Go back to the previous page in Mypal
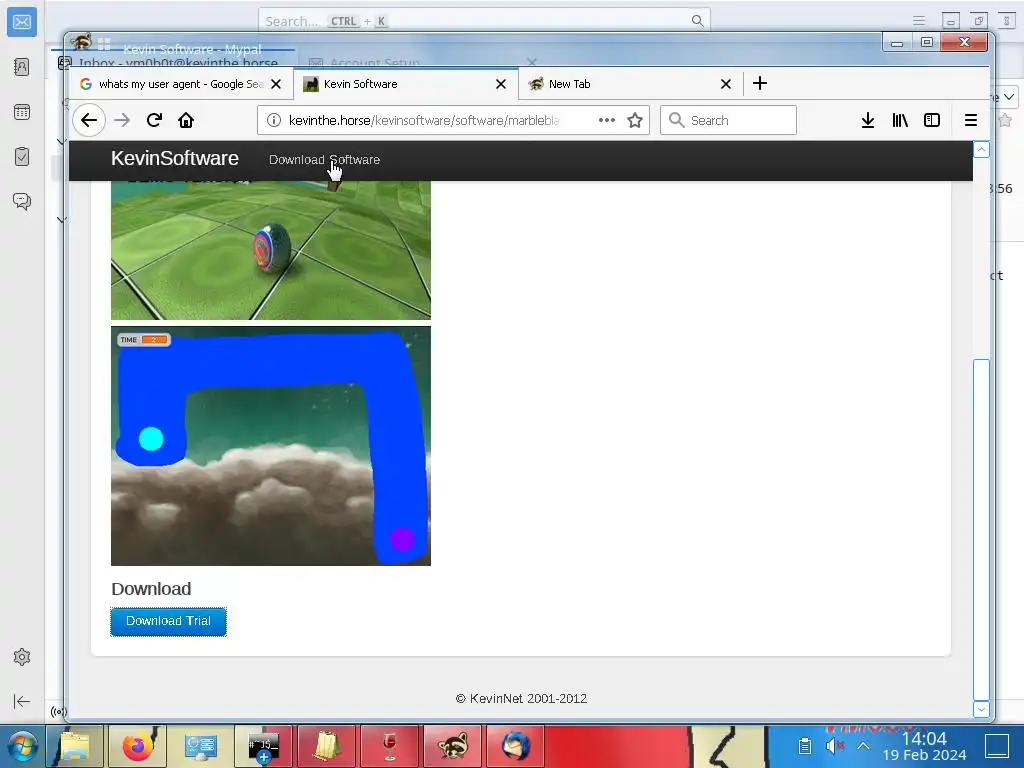 (89, 120)
